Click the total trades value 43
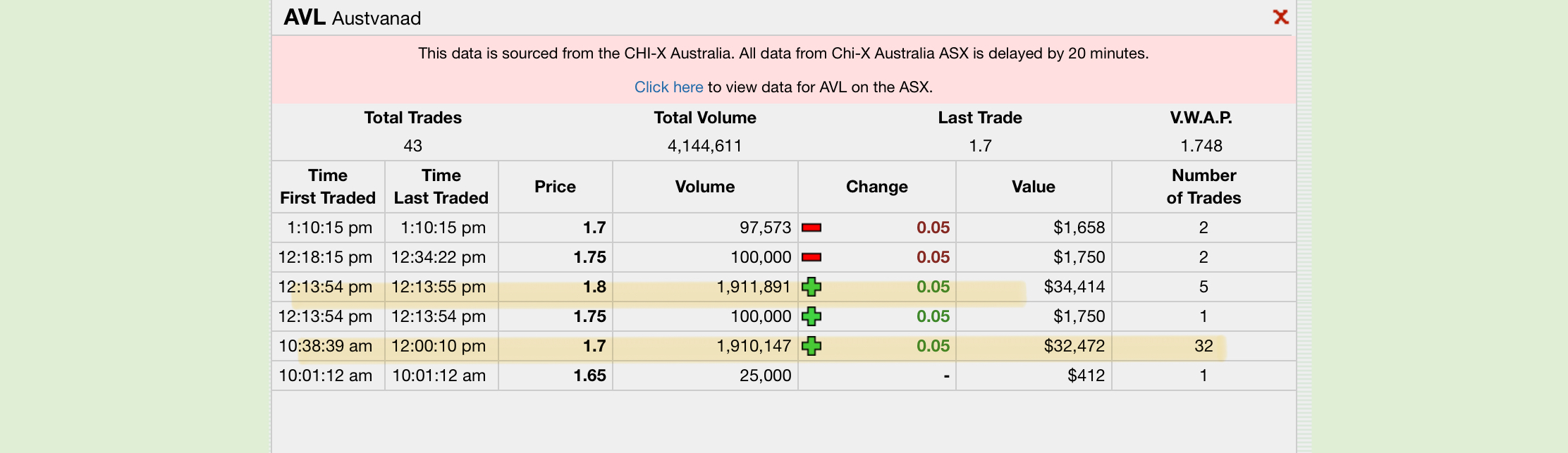Screen dimensions: 1568x453 click(413, 146)
